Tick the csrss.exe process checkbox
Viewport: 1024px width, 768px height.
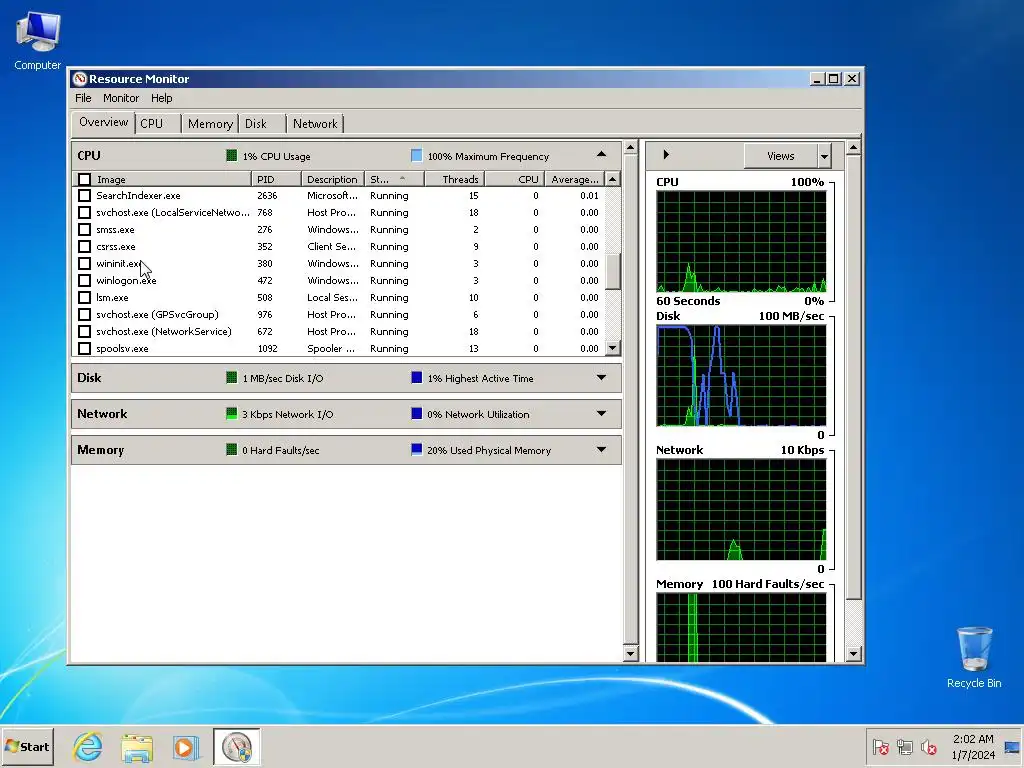click(84, 246)
